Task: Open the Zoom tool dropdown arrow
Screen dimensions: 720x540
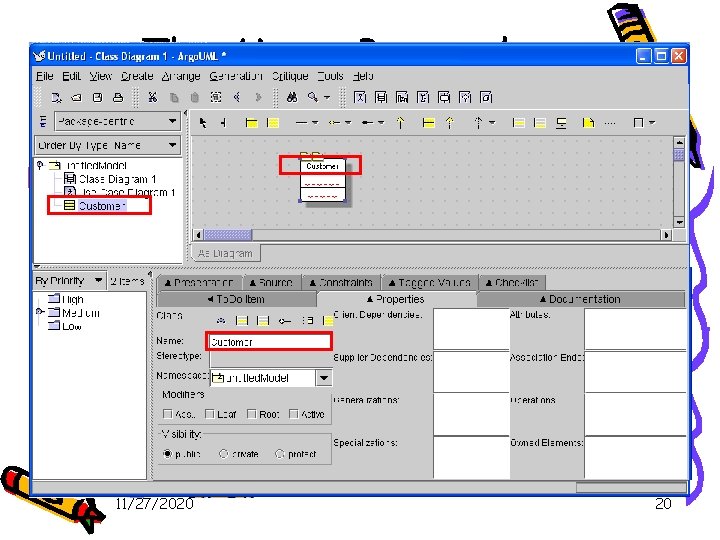Action: tap(327, 97)
